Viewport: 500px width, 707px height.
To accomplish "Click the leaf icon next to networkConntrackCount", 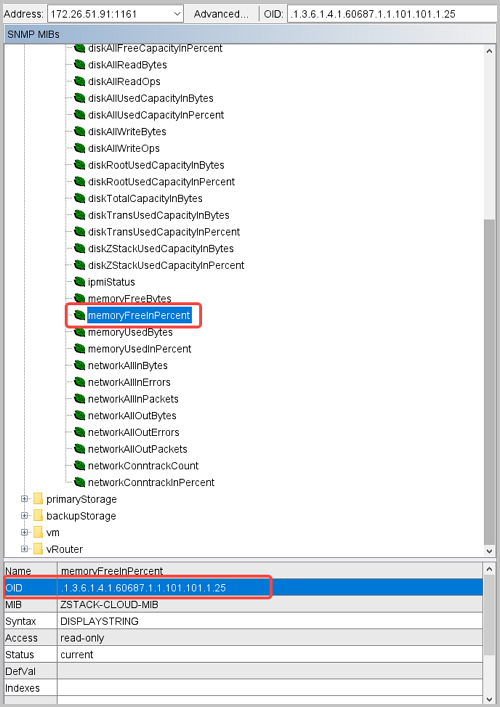I will (x=79, y=465).
